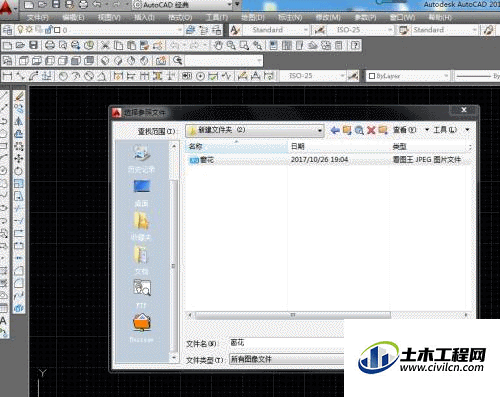Click Plot Preview icon
The height and width of the screenshot is (397, 500).
[63, 45]
